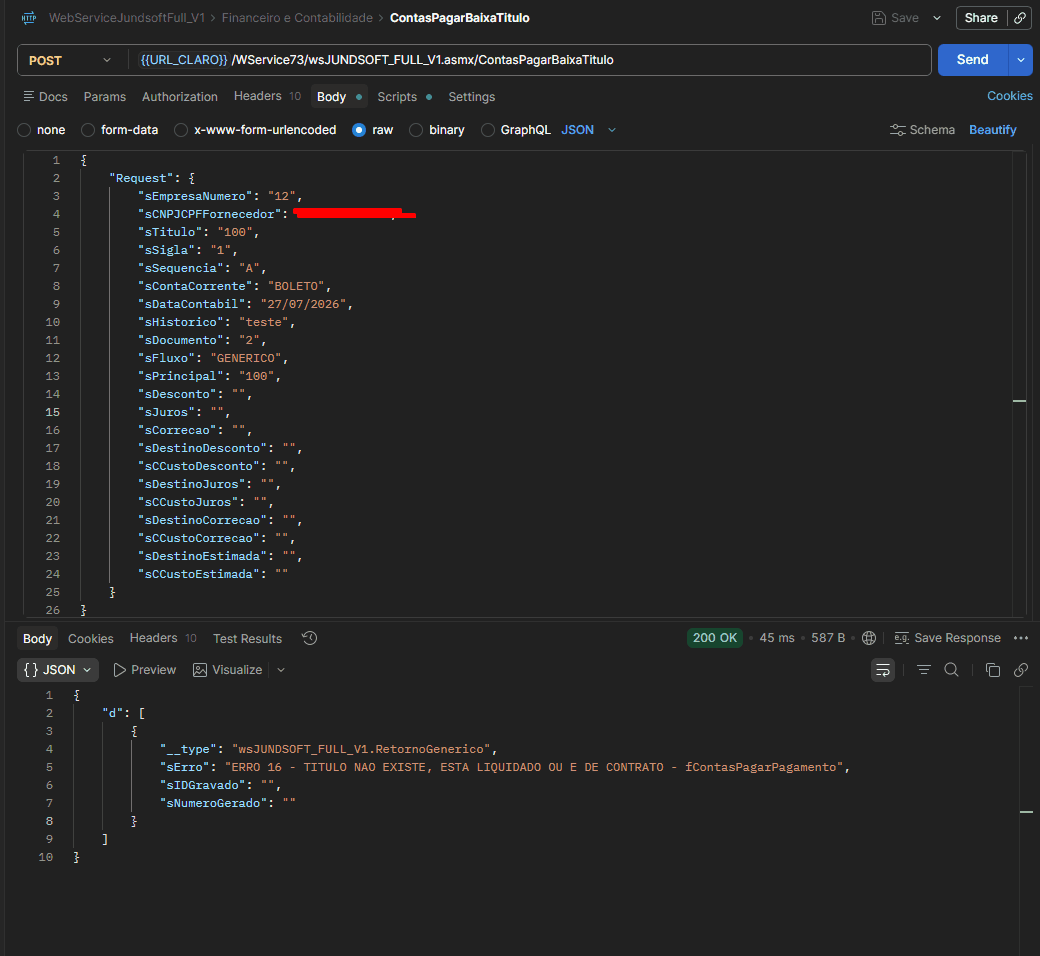Image resolution: width=1040 pixels, height=956 pixels.
Task: Copy the request link via the chain icon
Action: point(1019,18)
